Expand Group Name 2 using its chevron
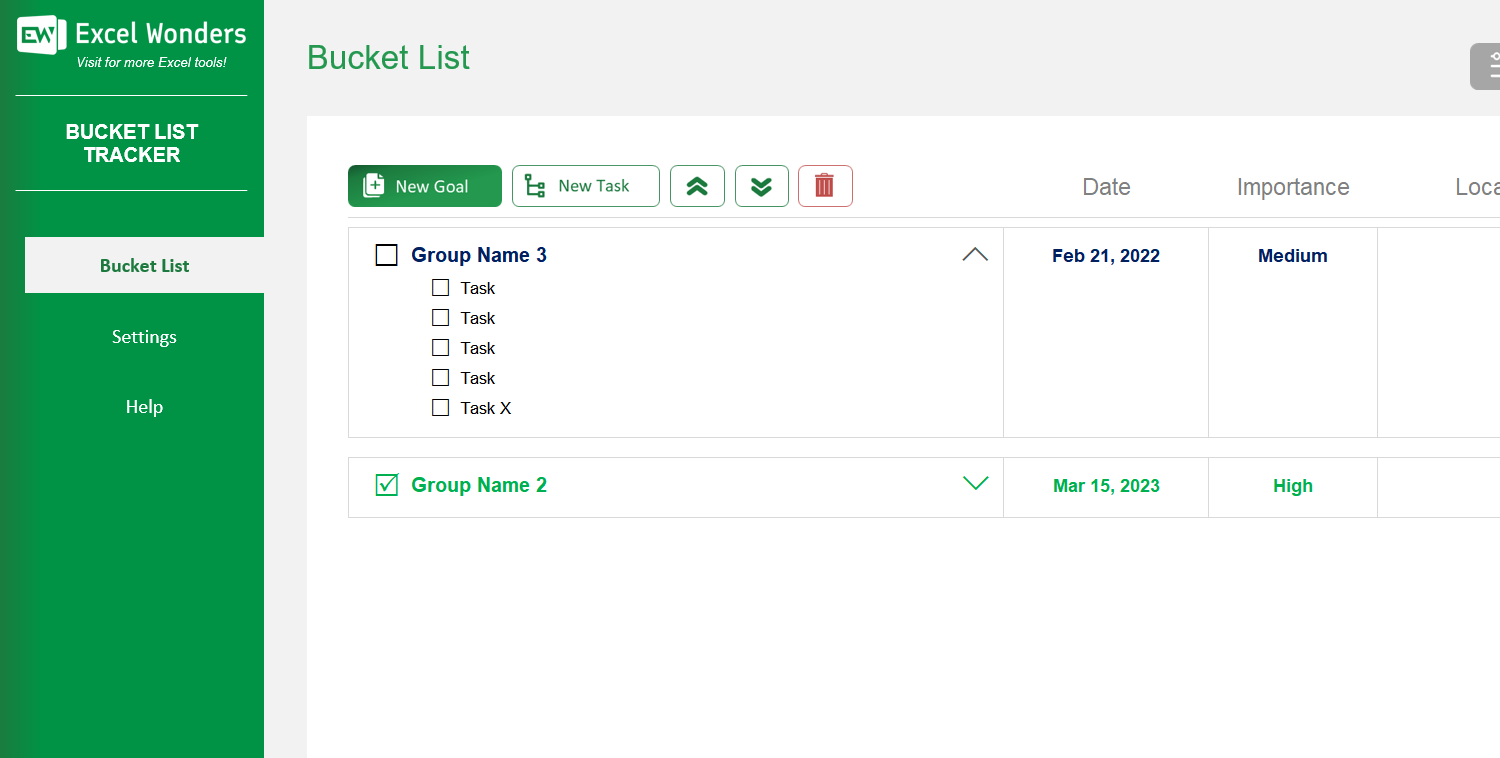Screen dimensions: 1500x758 click(975, 484)
